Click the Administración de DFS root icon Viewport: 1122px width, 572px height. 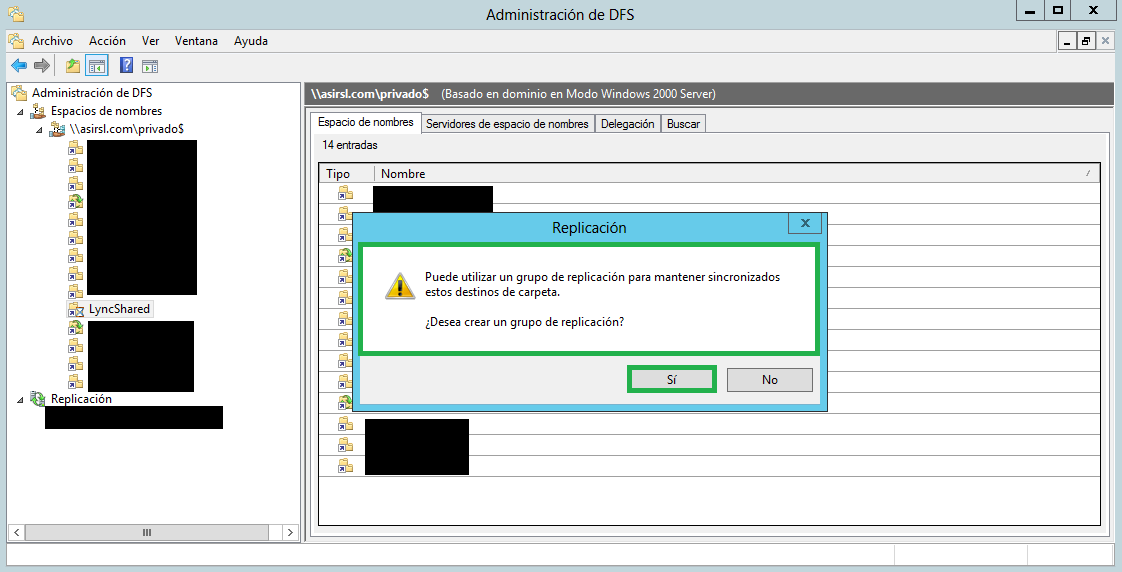20,92
